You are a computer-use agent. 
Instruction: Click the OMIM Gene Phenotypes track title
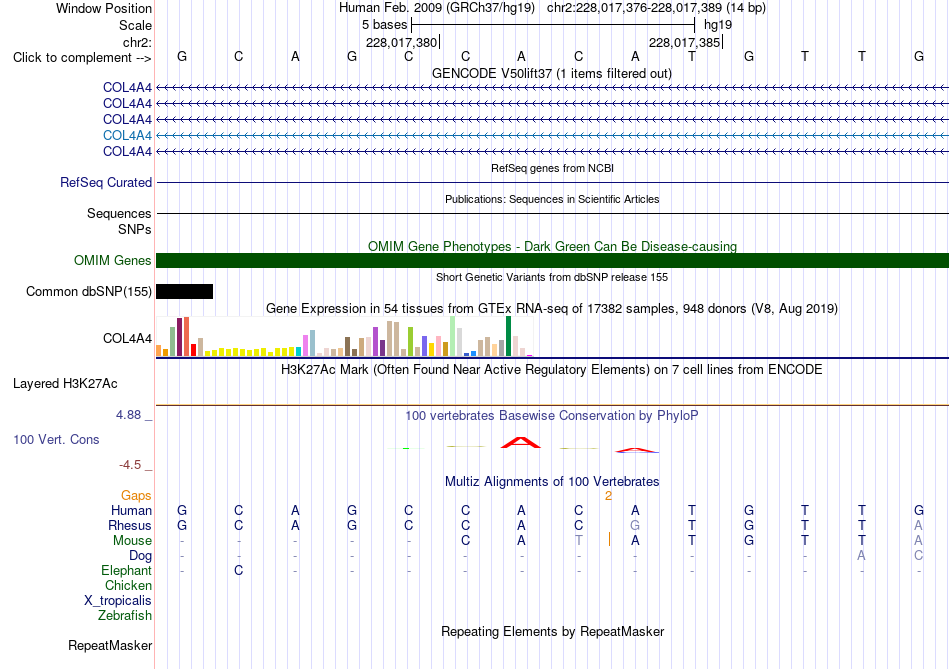(x=552, y=246)
